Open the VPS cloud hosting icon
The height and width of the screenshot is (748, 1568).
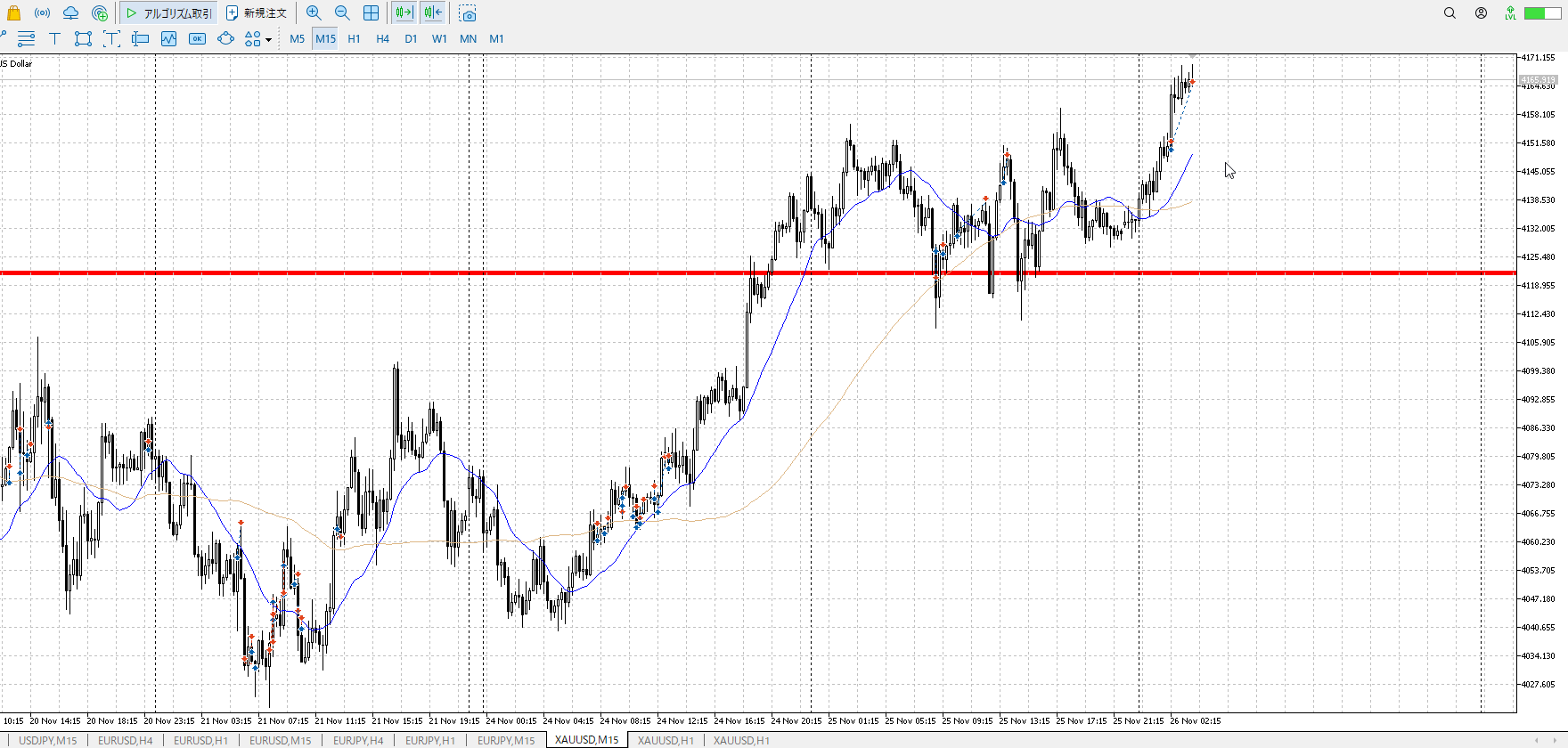pos(70,13)
